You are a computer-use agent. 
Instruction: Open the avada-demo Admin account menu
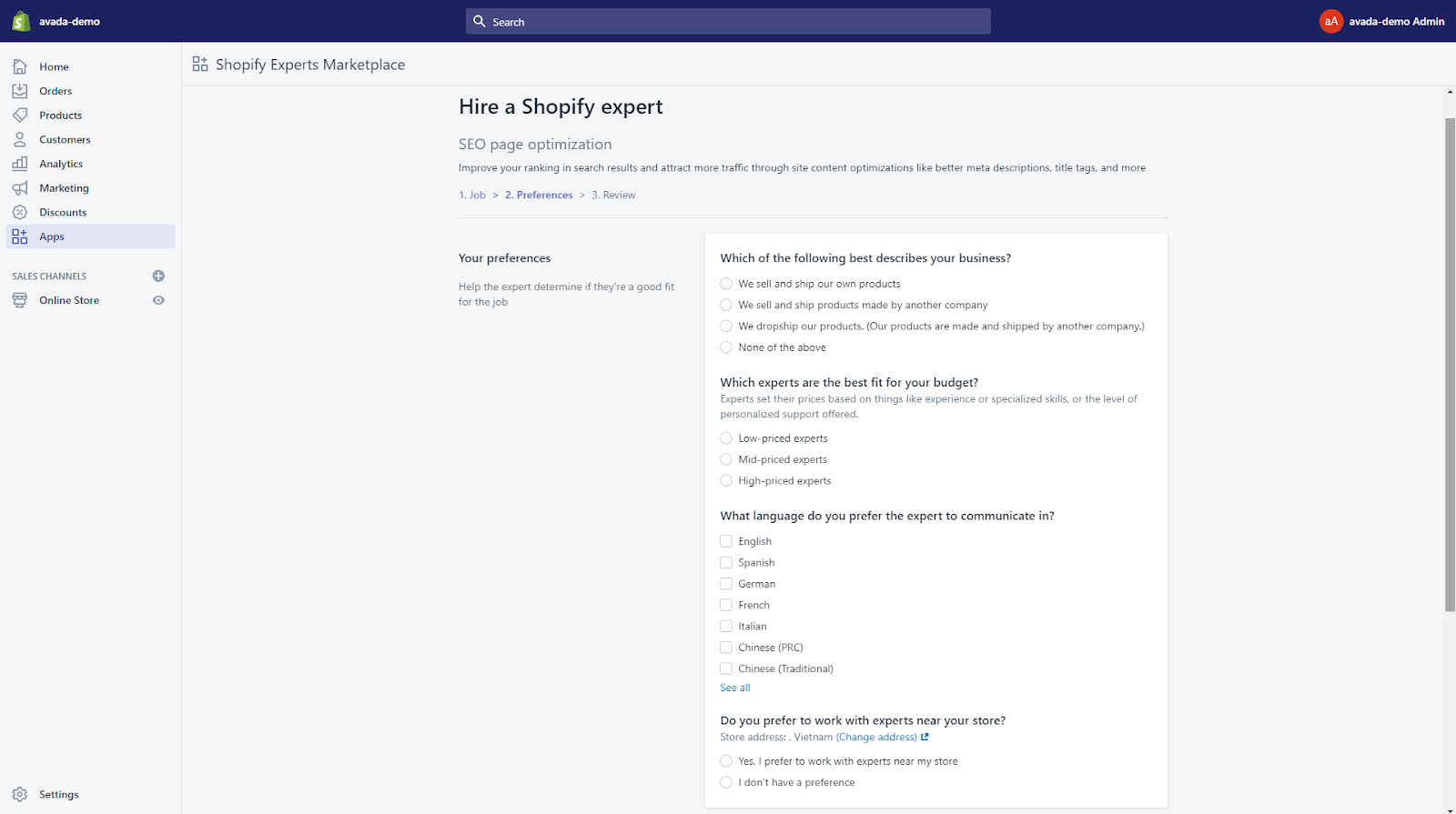pos(1382,21)
